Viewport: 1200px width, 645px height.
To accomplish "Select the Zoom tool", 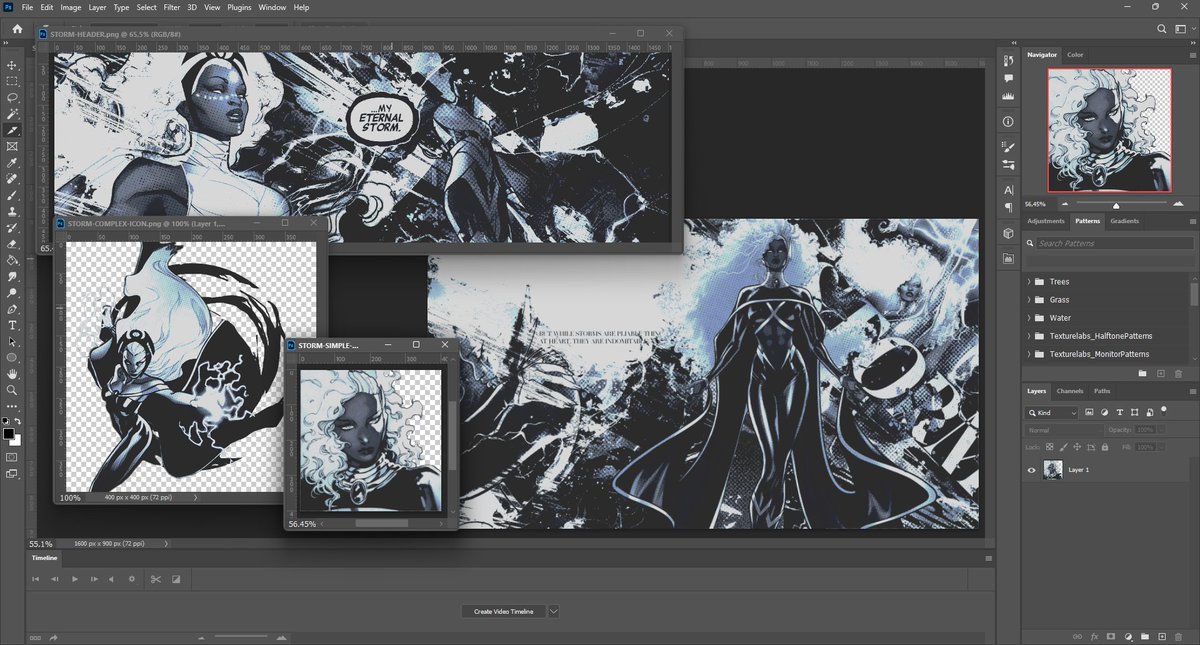I will [x=12, y=390].
